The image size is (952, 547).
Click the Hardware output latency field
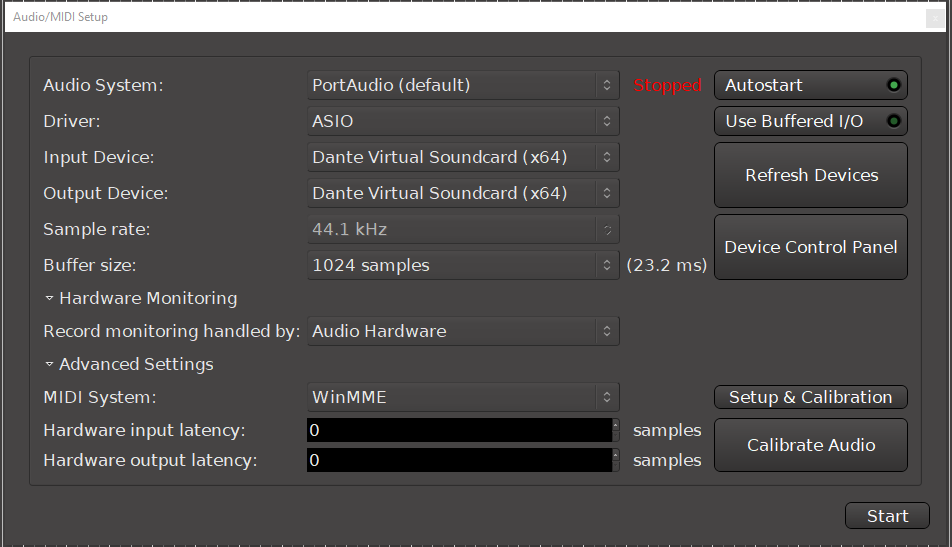[x=458, y=461]
